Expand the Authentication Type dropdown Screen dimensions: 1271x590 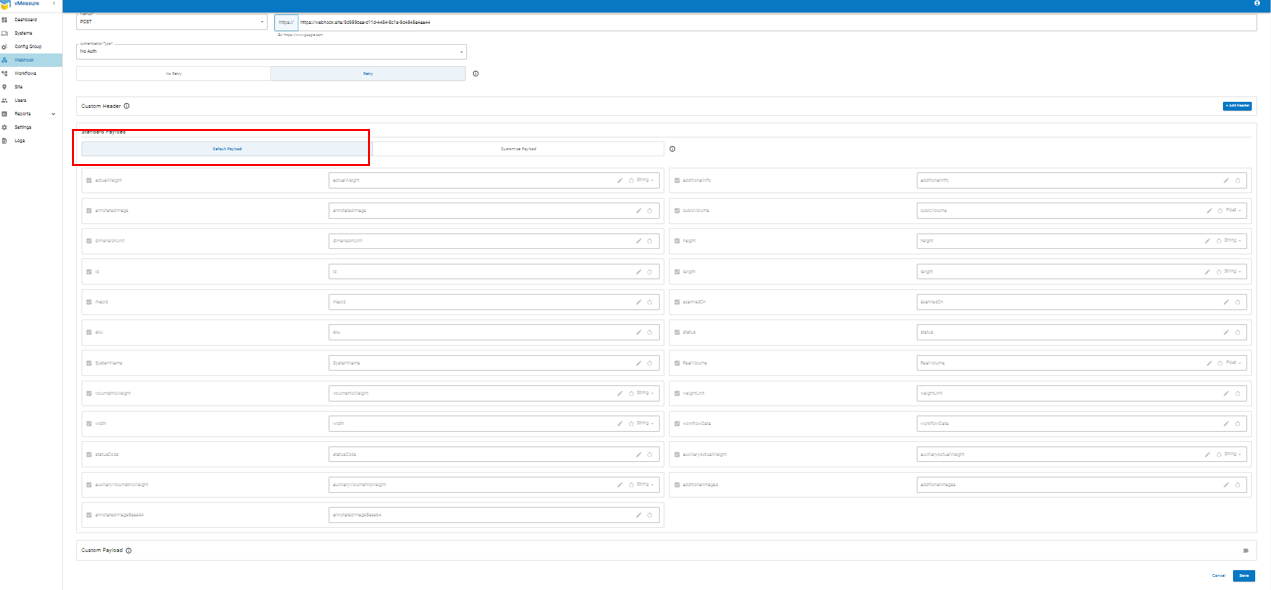coord(271,51)
